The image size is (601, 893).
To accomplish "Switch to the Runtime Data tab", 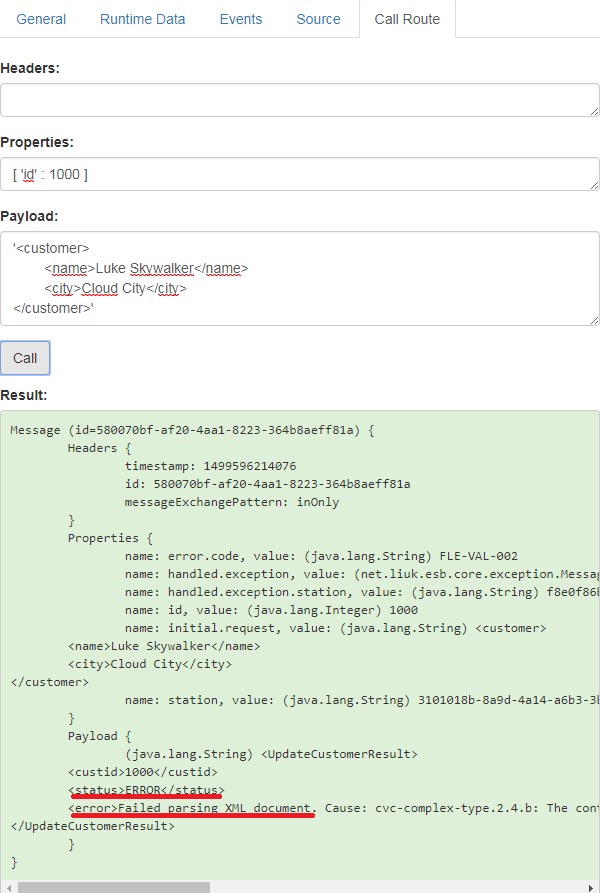I will click(142, 19).
